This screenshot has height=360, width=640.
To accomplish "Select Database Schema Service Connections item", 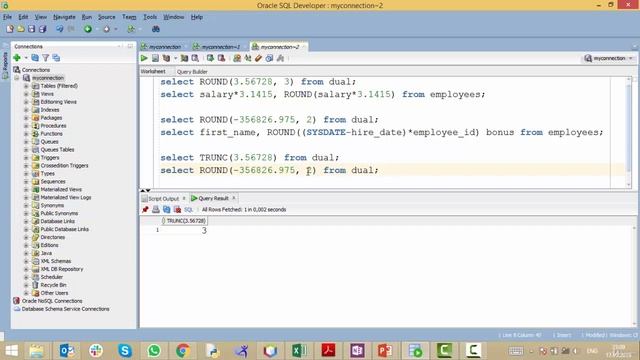I will click(x=65, y=309).
